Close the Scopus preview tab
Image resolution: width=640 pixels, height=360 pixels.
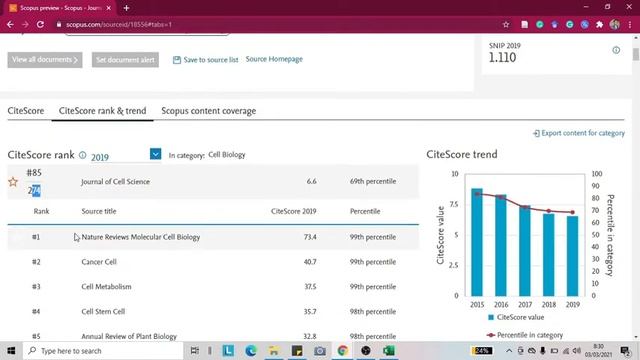pyautogui.click(x=109, y=8)
